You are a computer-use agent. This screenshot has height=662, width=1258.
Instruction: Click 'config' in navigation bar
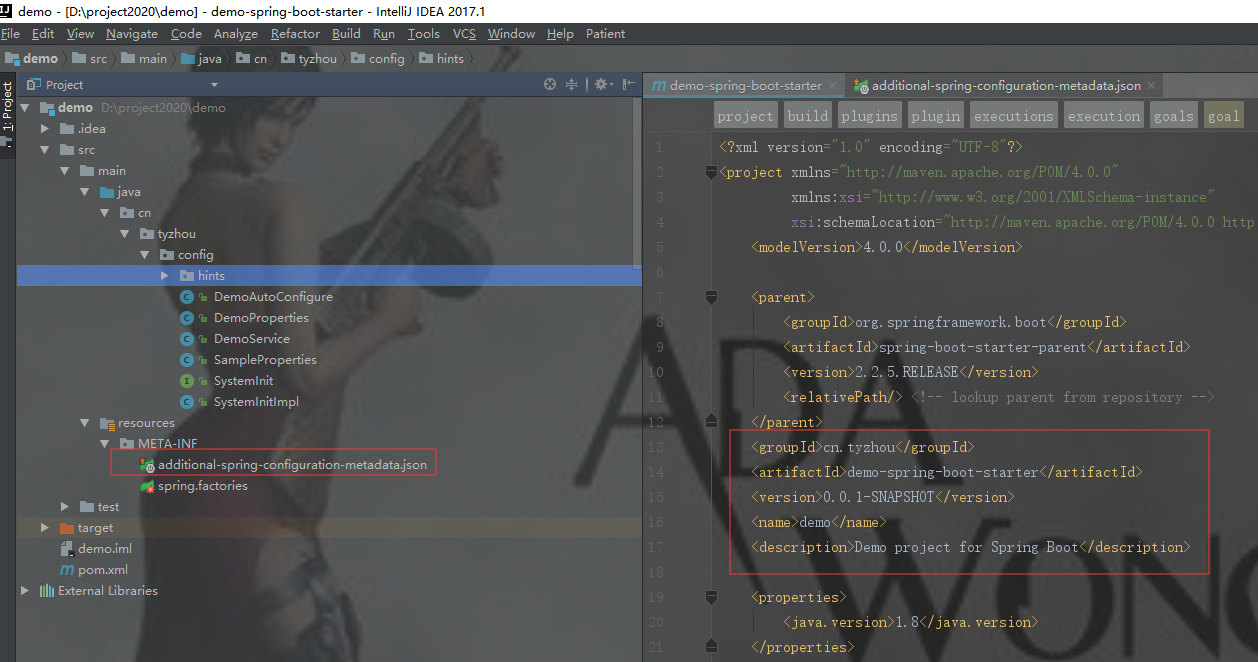pyautogui.click(x=376, y=59)
